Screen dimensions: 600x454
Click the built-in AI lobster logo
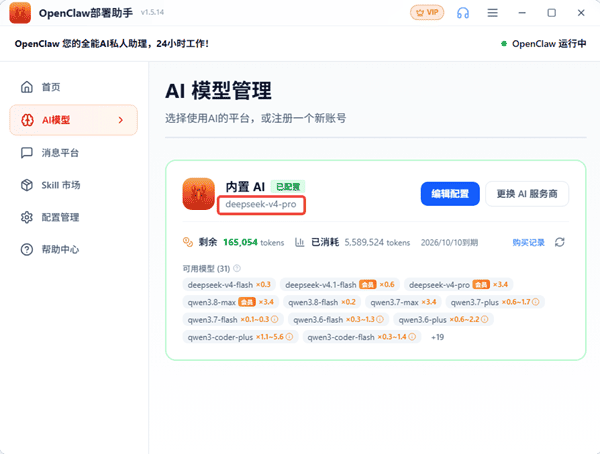coord(199,194)
